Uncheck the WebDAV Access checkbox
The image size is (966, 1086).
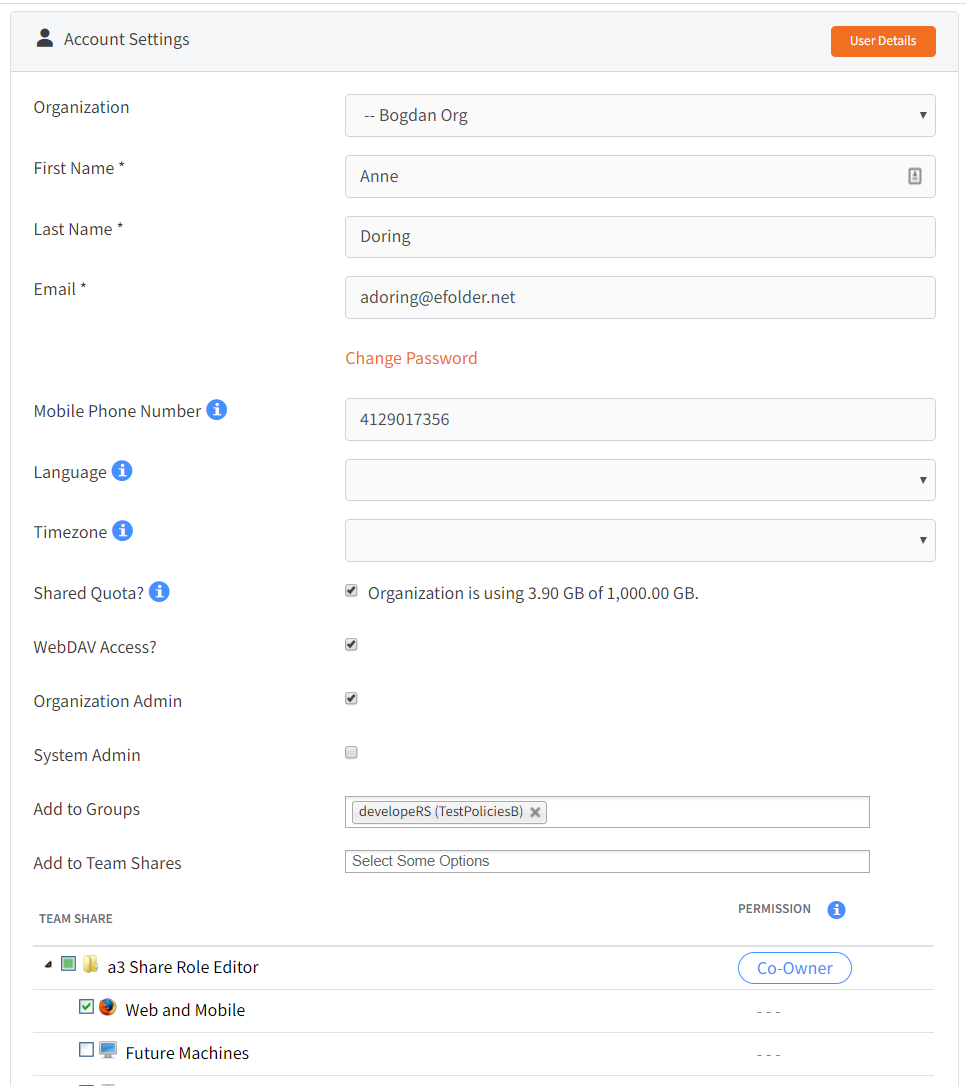(351, 644)
